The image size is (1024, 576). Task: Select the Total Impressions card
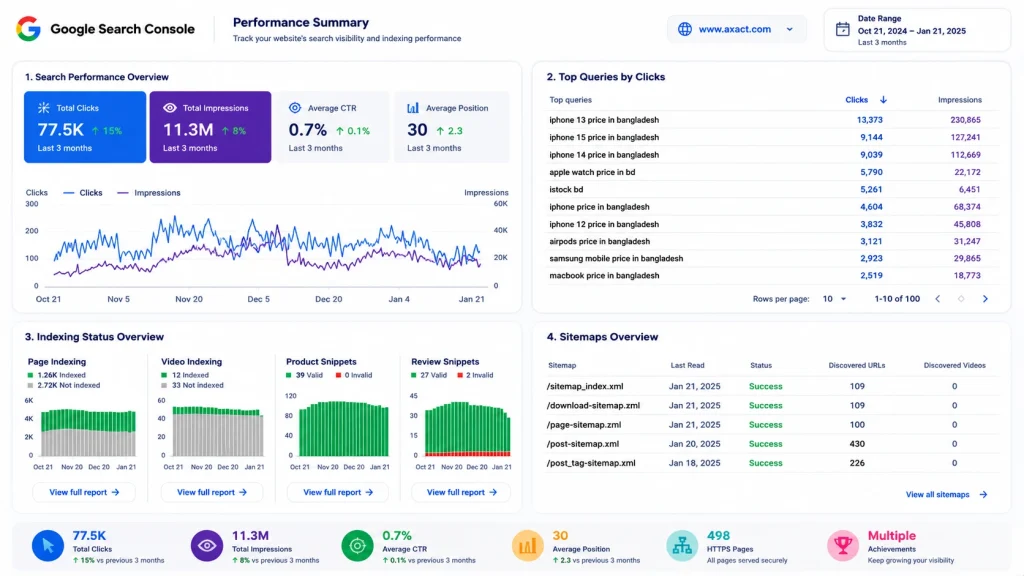(210, 127)
